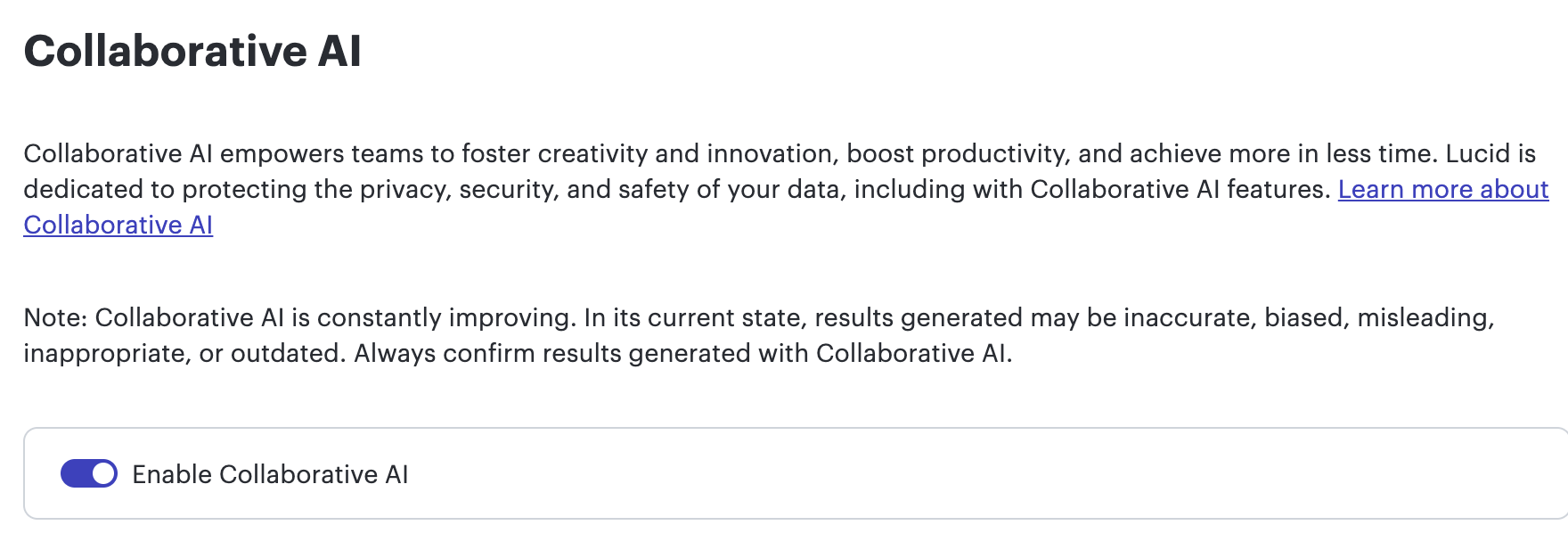Select the Learn more about Collaborative AI text
This screenshot has width=1568, height=558.
(1443, 189)
